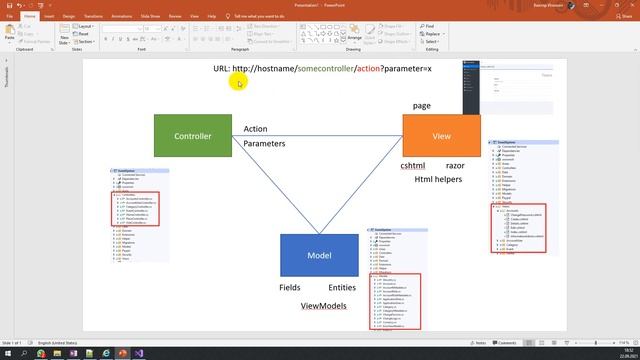Image resolution: width=640 pixels, height=360 pixels.
Task: Click the Tell me what you want to do box
Action: click(256, 16)
